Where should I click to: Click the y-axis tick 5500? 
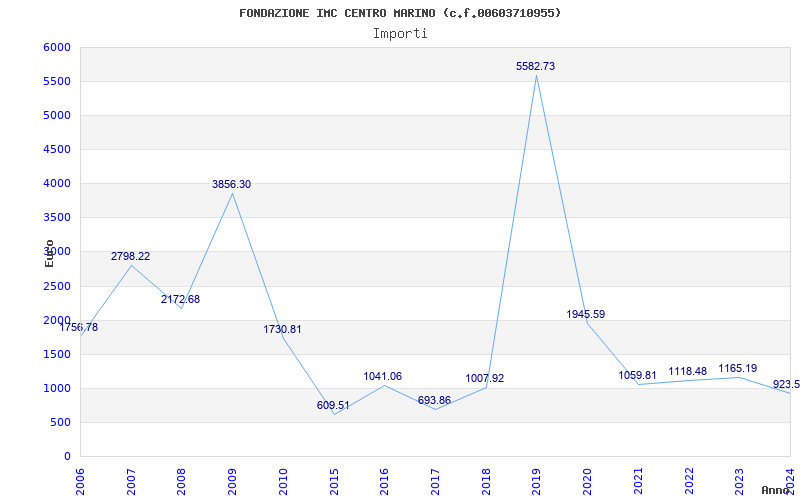tap(57, 82)
